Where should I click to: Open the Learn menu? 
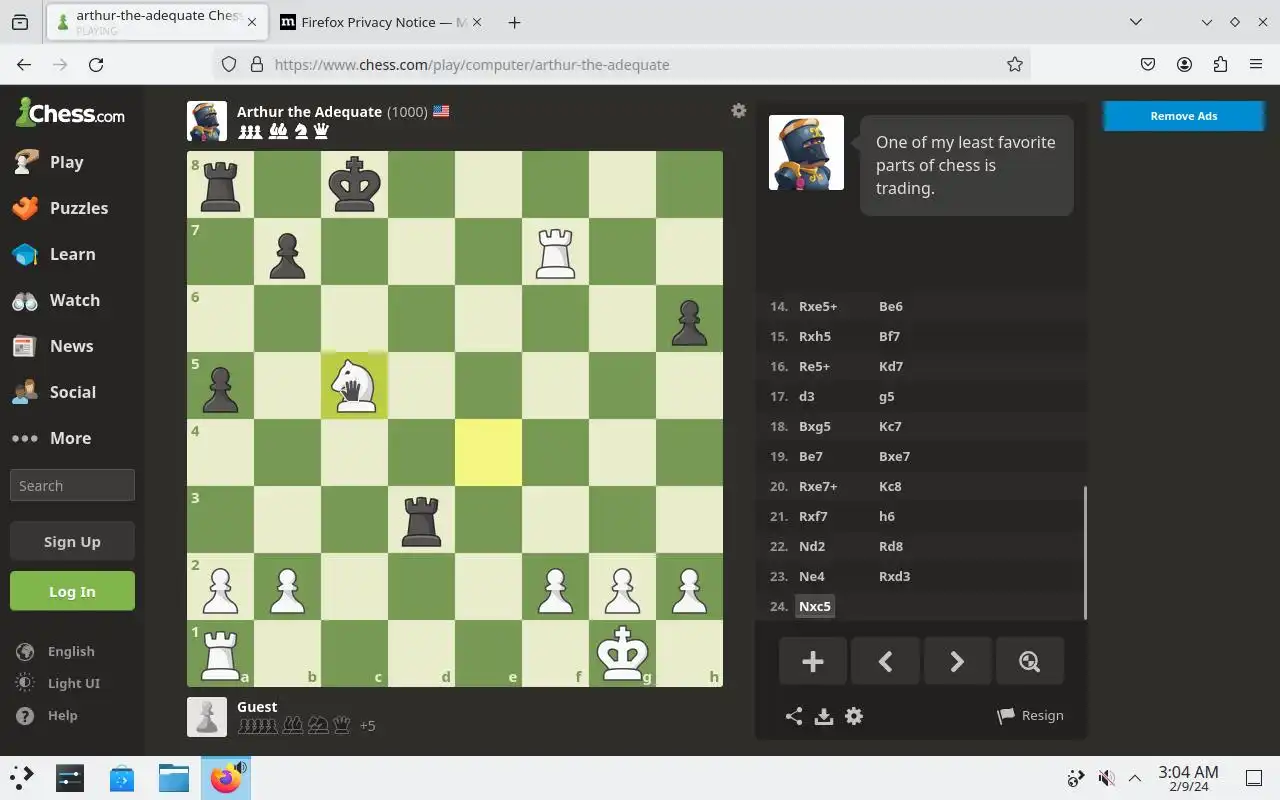click(x=72, y=254)
